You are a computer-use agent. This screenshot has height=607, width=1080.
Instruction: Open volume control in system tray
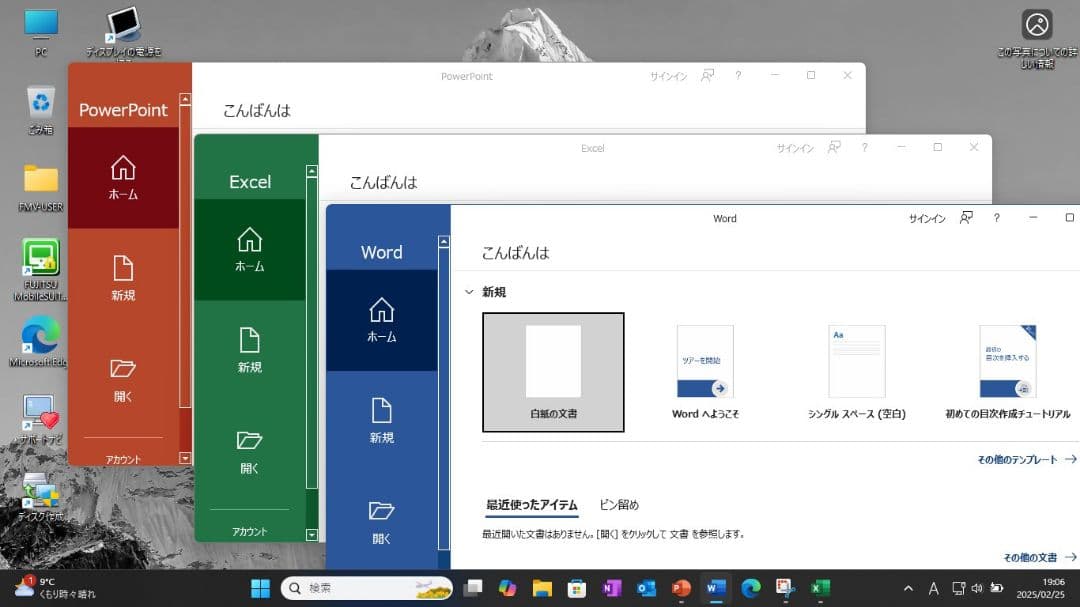[977, 588]
